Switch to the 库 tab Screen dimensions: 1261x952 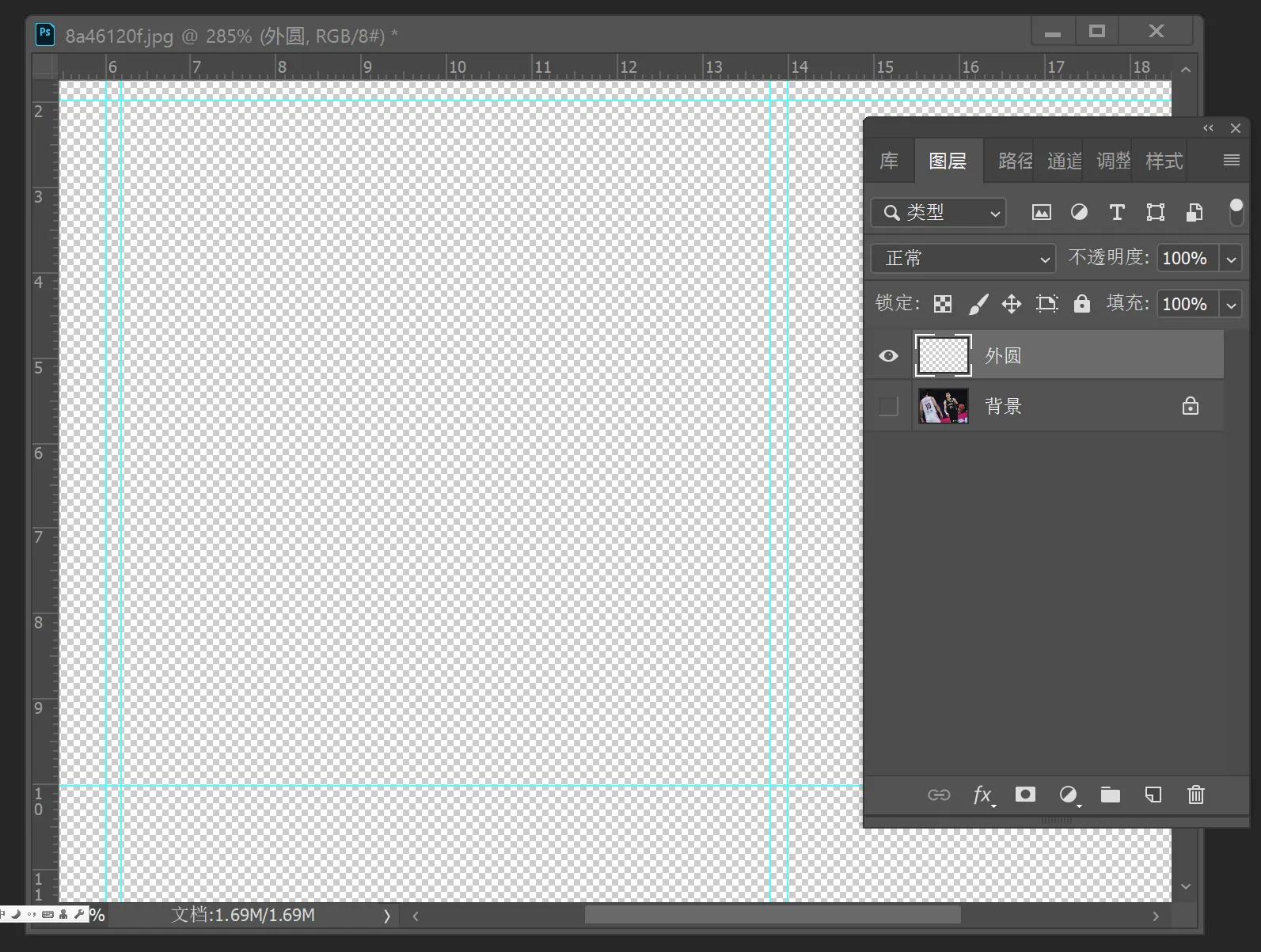889,161
